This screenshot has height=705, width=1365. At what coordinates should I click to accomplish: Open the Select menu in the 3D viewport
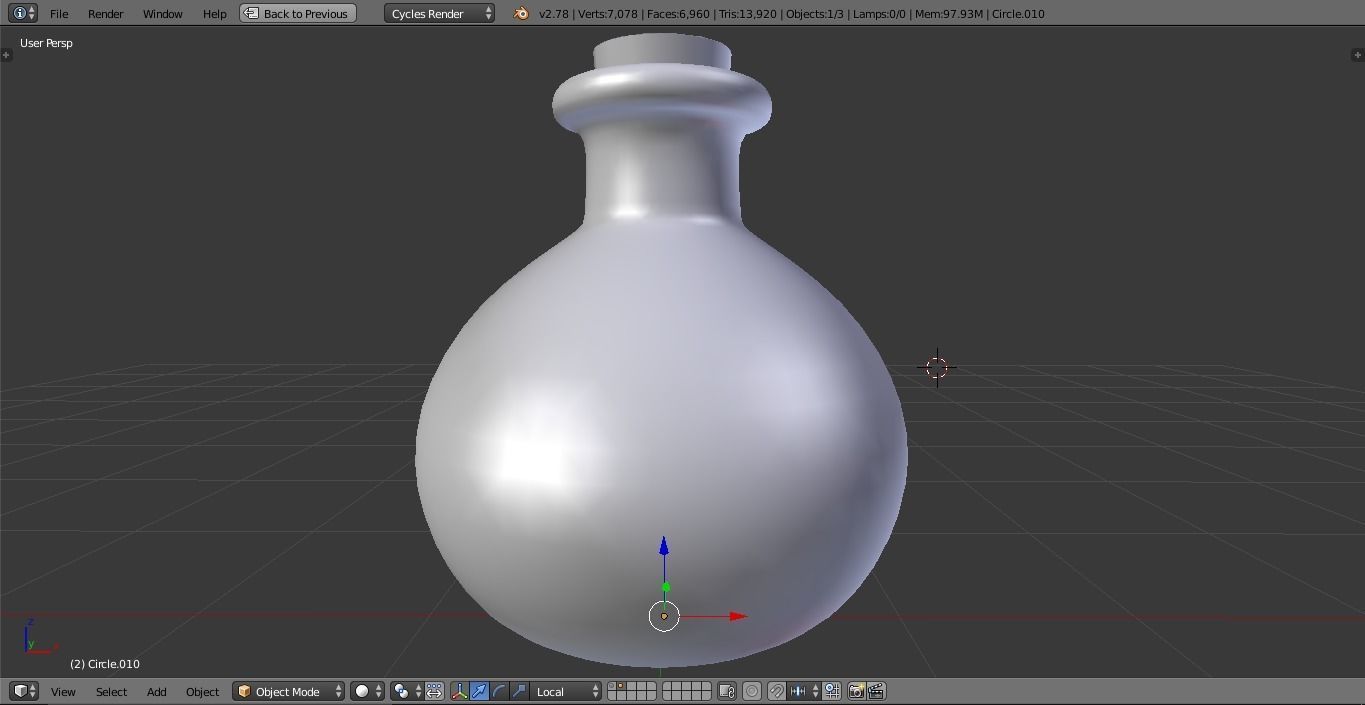[111, 692]
